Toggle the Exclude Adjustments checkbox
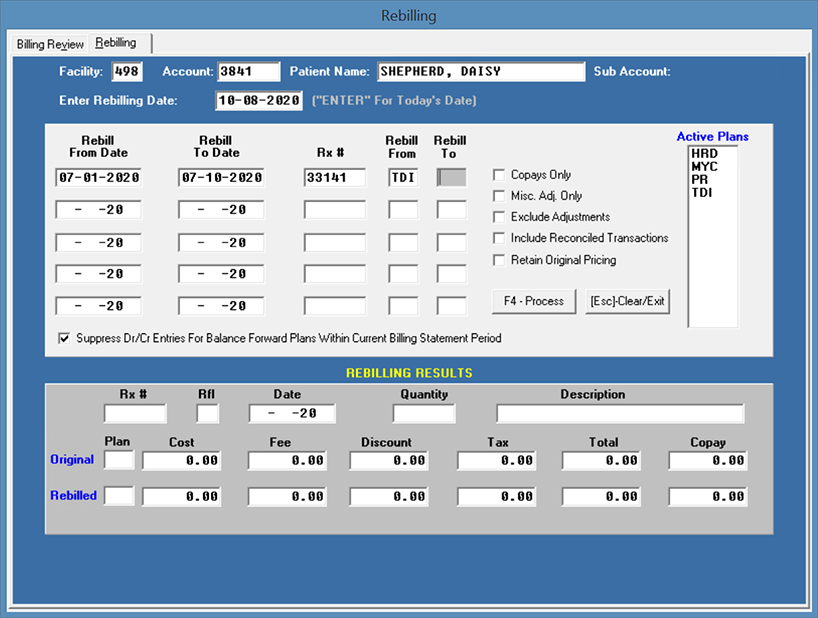Viewport: 818px width, 618px height. tap(500, 217)
